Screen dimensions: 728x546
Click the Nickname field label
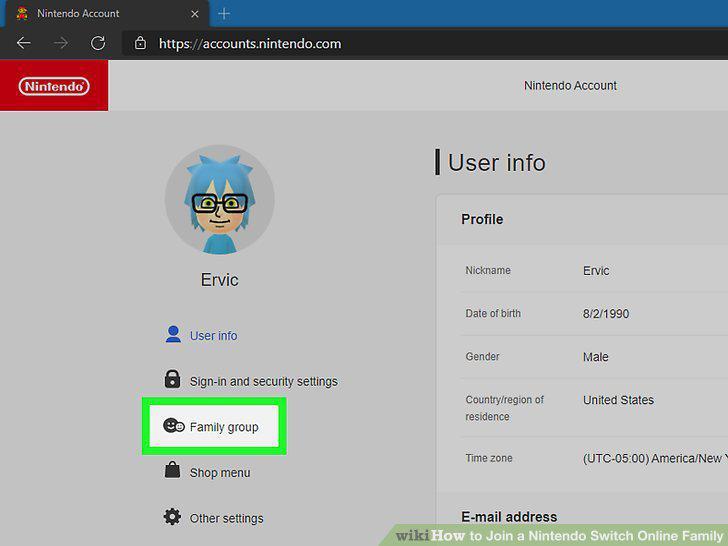488,270
